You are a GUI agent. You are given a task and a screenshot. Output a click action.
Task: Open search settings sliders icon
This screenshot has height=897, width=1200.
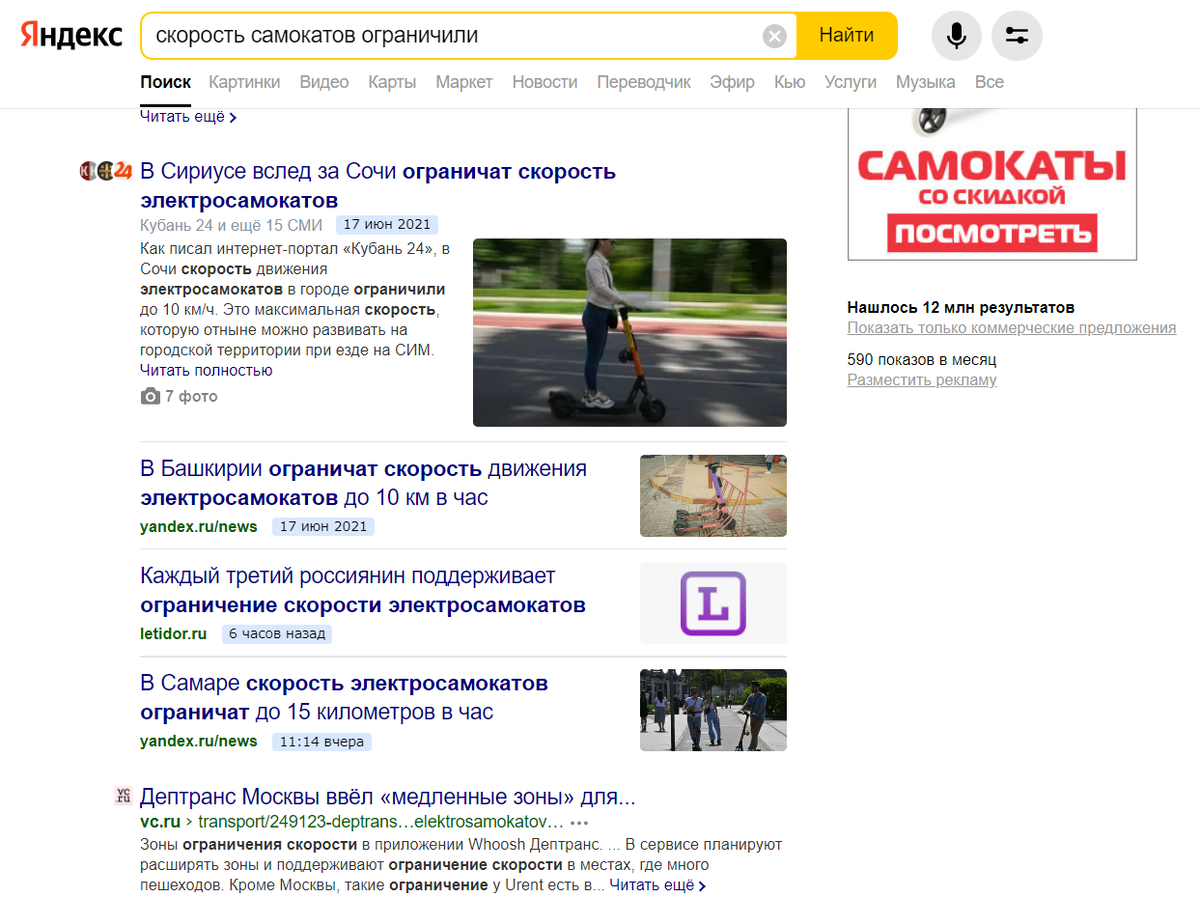click(1017, 36)
